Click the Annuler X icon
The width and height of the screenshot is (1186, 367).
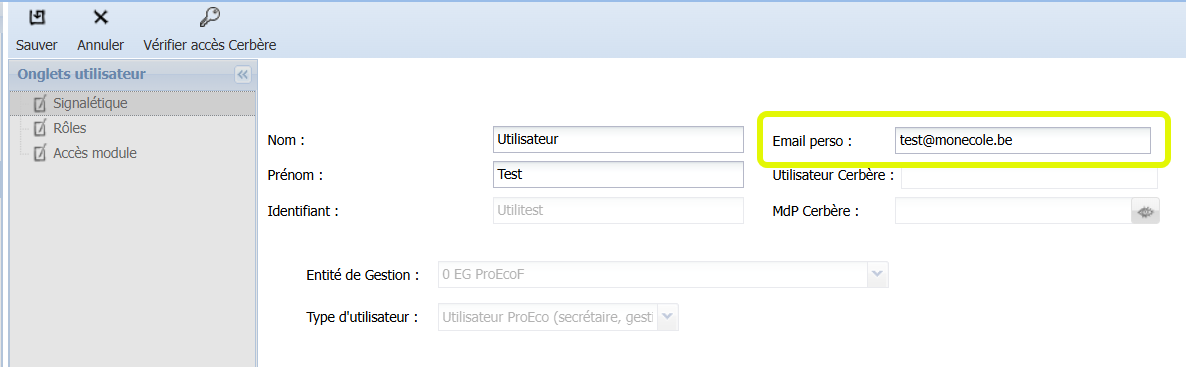click(101, 17)
